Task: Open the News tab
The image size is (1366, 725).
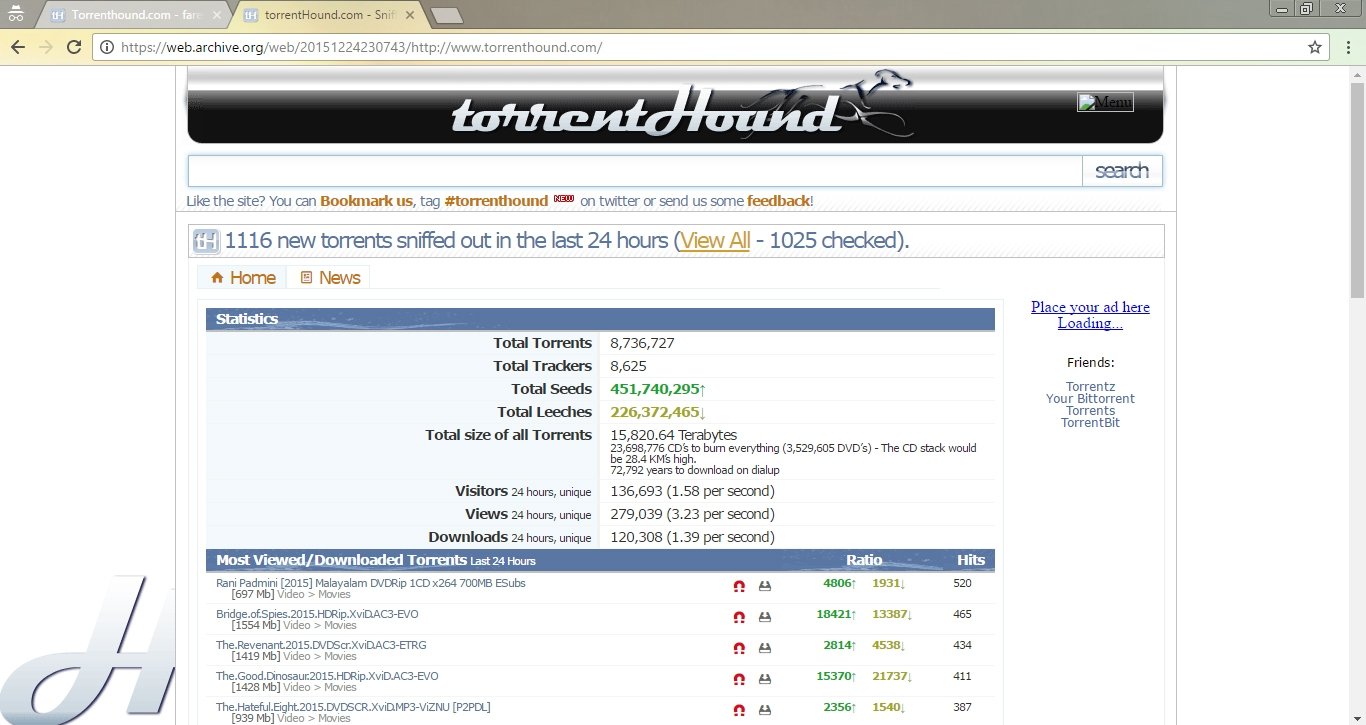Action: point(329,278)
